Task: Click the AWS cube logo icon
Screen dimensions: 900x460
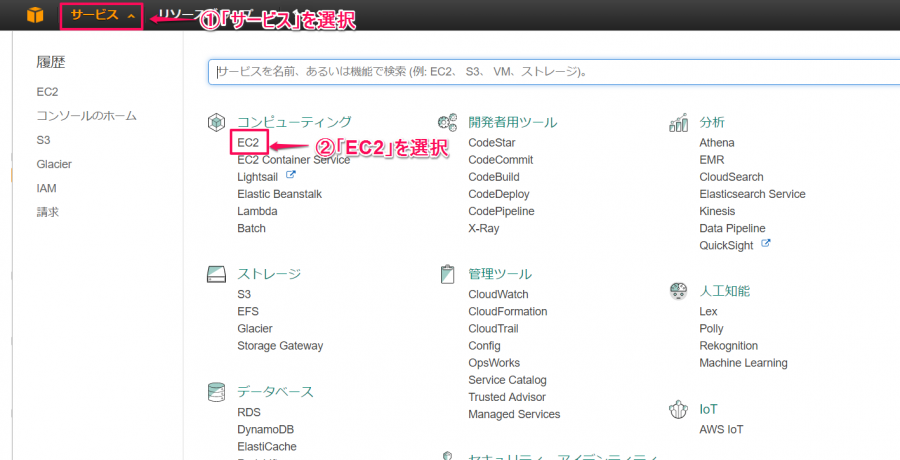Action: pos(35,16)
